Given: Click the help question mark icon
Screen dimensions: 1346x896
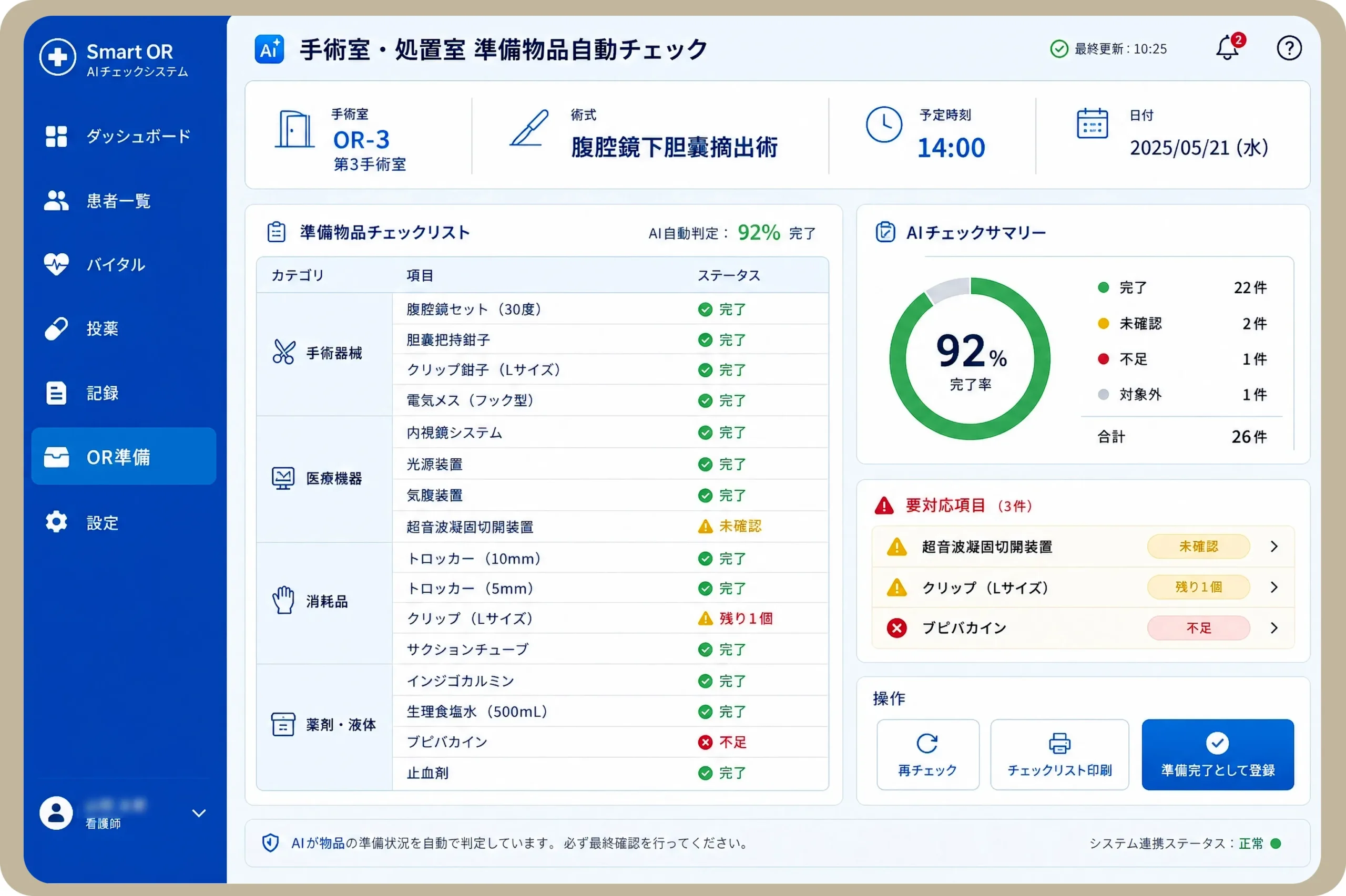Looking at the screenshot, I should click(x=1289, y=48).
